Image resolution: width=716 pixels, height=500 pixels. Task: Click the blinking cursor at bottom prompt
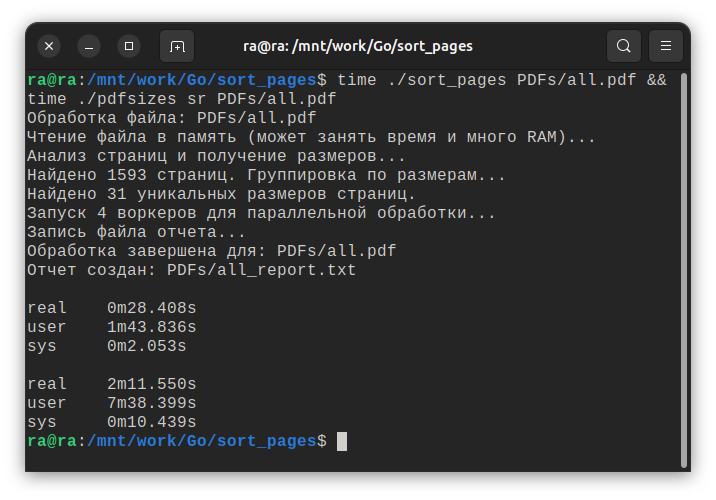[x=342, y=441]
